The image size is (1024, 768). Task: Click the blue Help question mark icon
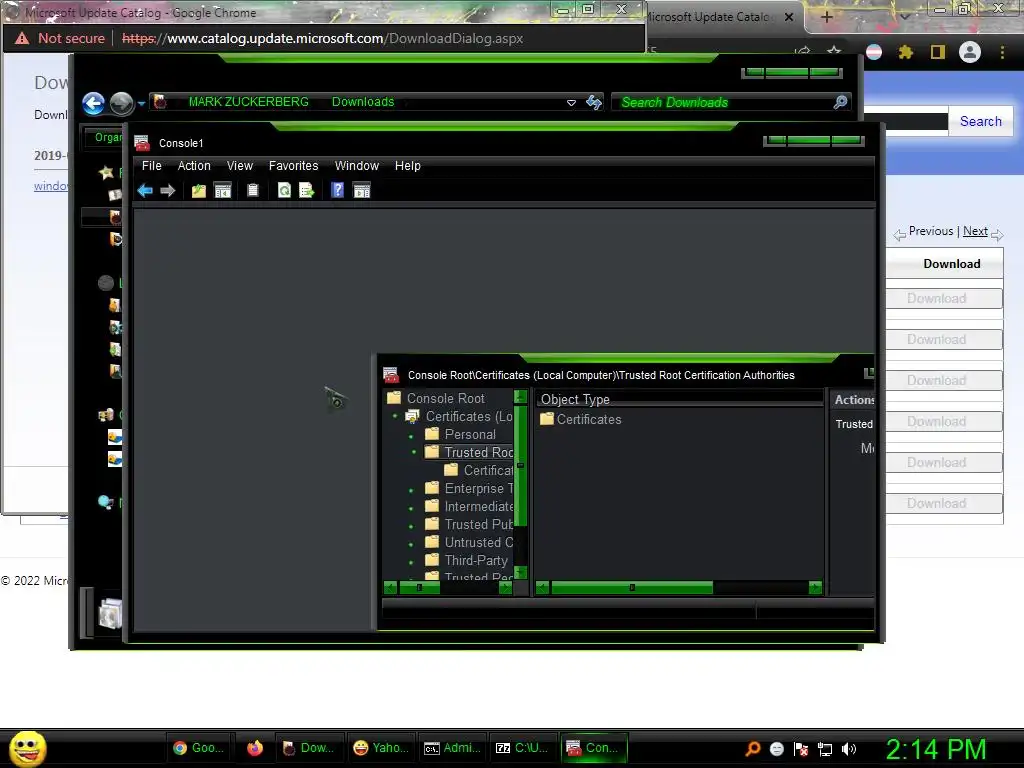pos(337,190)
